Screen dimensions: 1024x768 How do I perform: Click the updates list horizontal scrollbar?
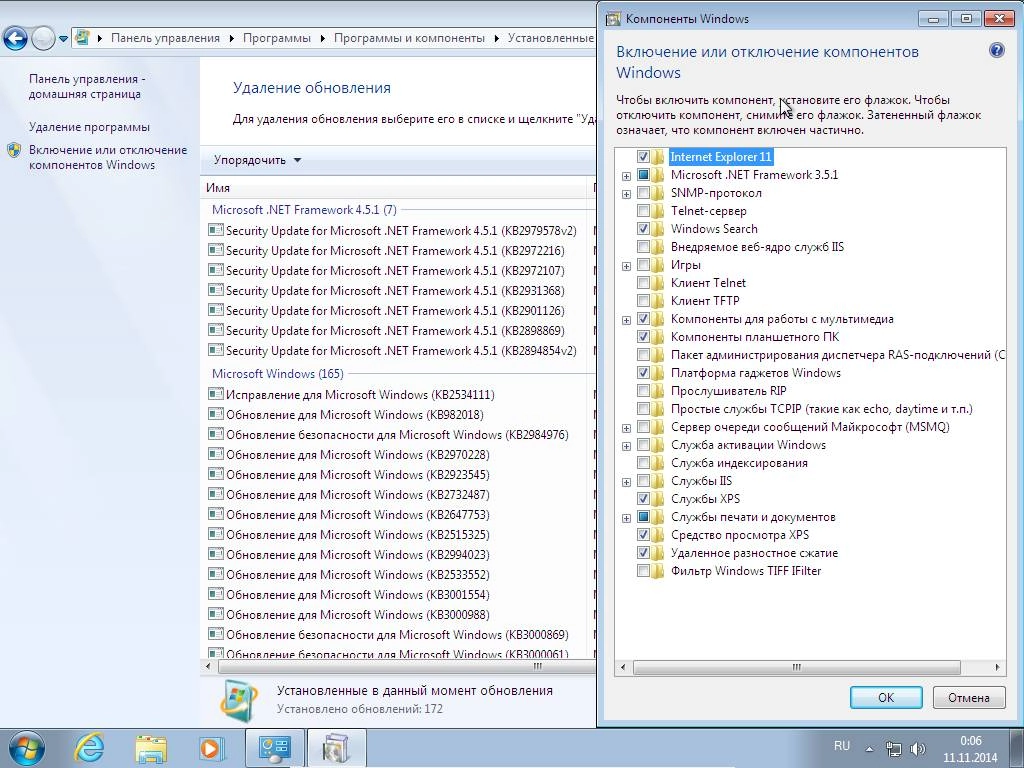(x=406, y=666)
